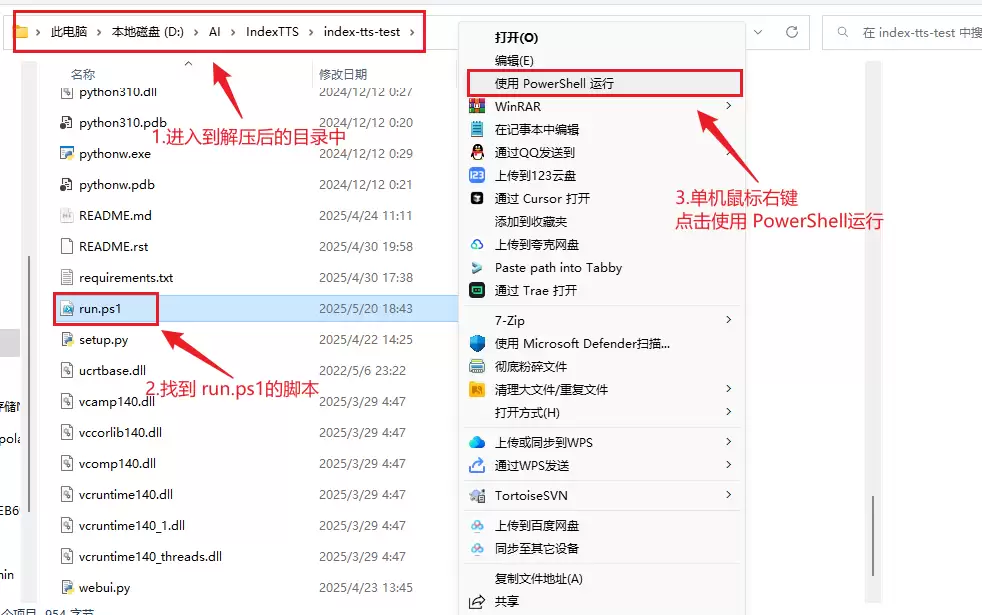The image size is (982, 615).
Task: Expand the TortoiseSVN submenu arrow
Action: pos(728,495)
